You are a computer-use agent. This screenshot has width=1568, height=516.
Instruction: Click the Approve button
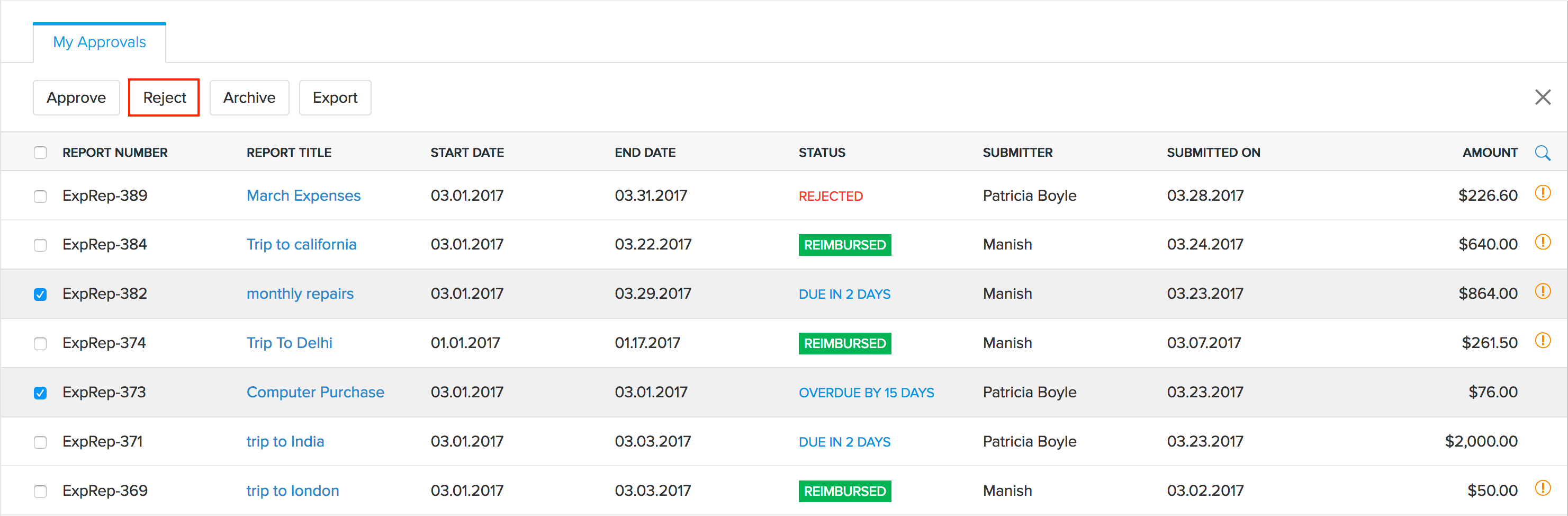pyautogui.click(x=76, y=97)
